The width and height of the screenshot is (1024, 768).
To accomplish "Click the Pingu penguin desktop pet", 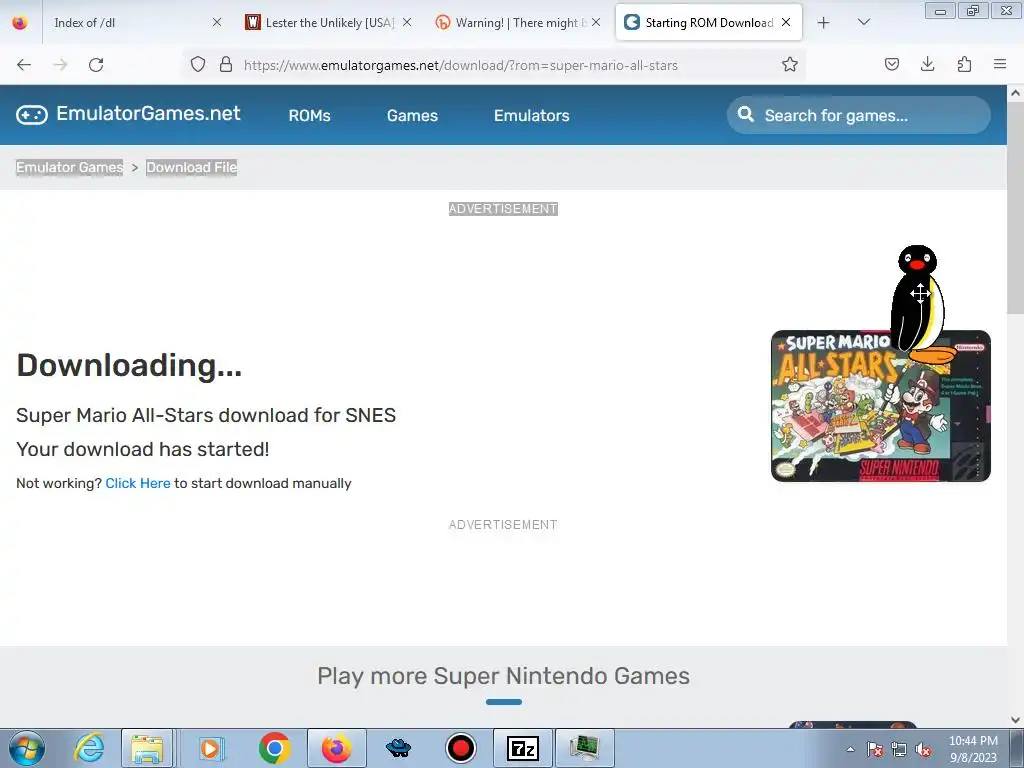I will 920,304.
